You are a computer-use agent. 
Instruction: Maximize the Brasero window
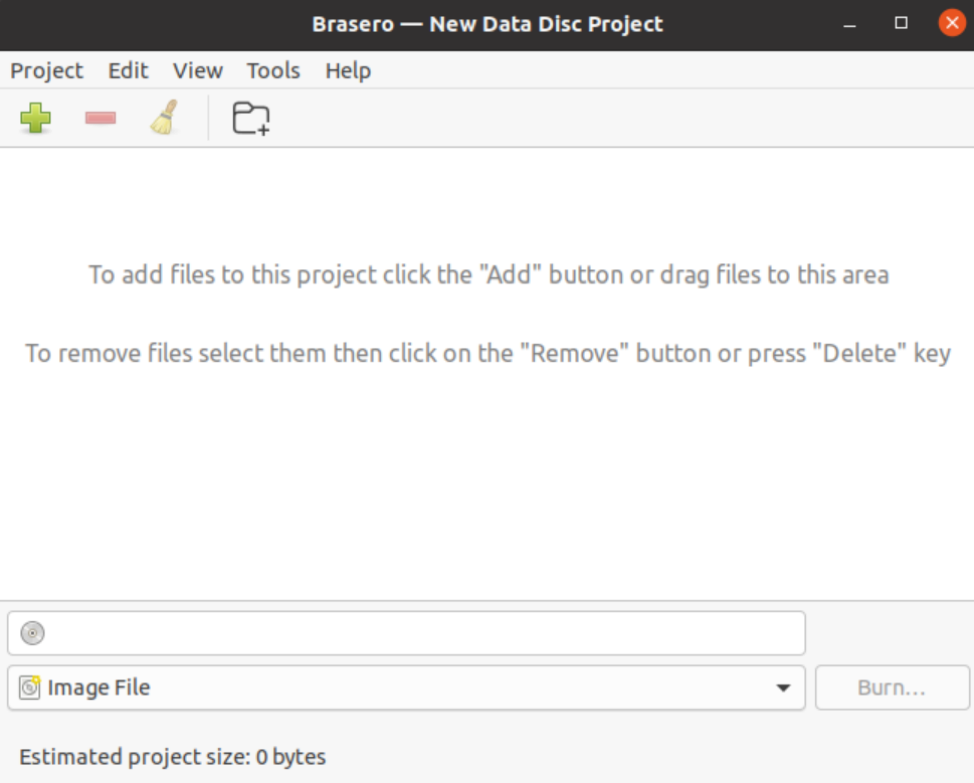(901, 23)
